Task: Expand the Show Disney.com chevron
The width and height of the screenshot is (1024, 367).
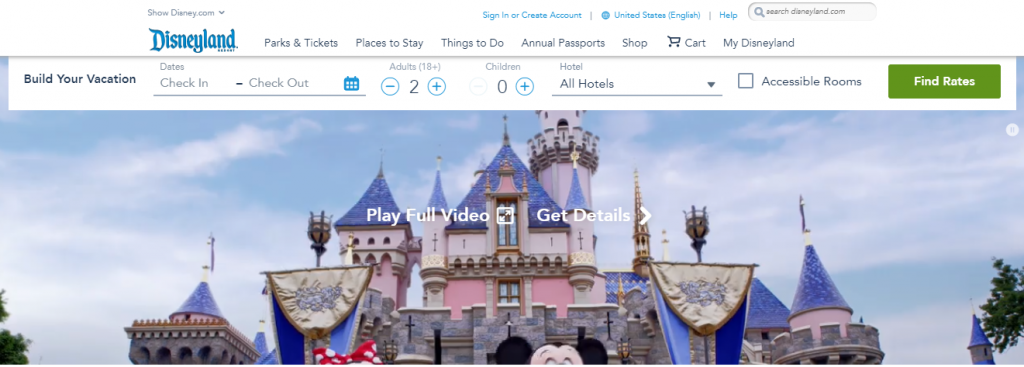Action: coord(221,12)
